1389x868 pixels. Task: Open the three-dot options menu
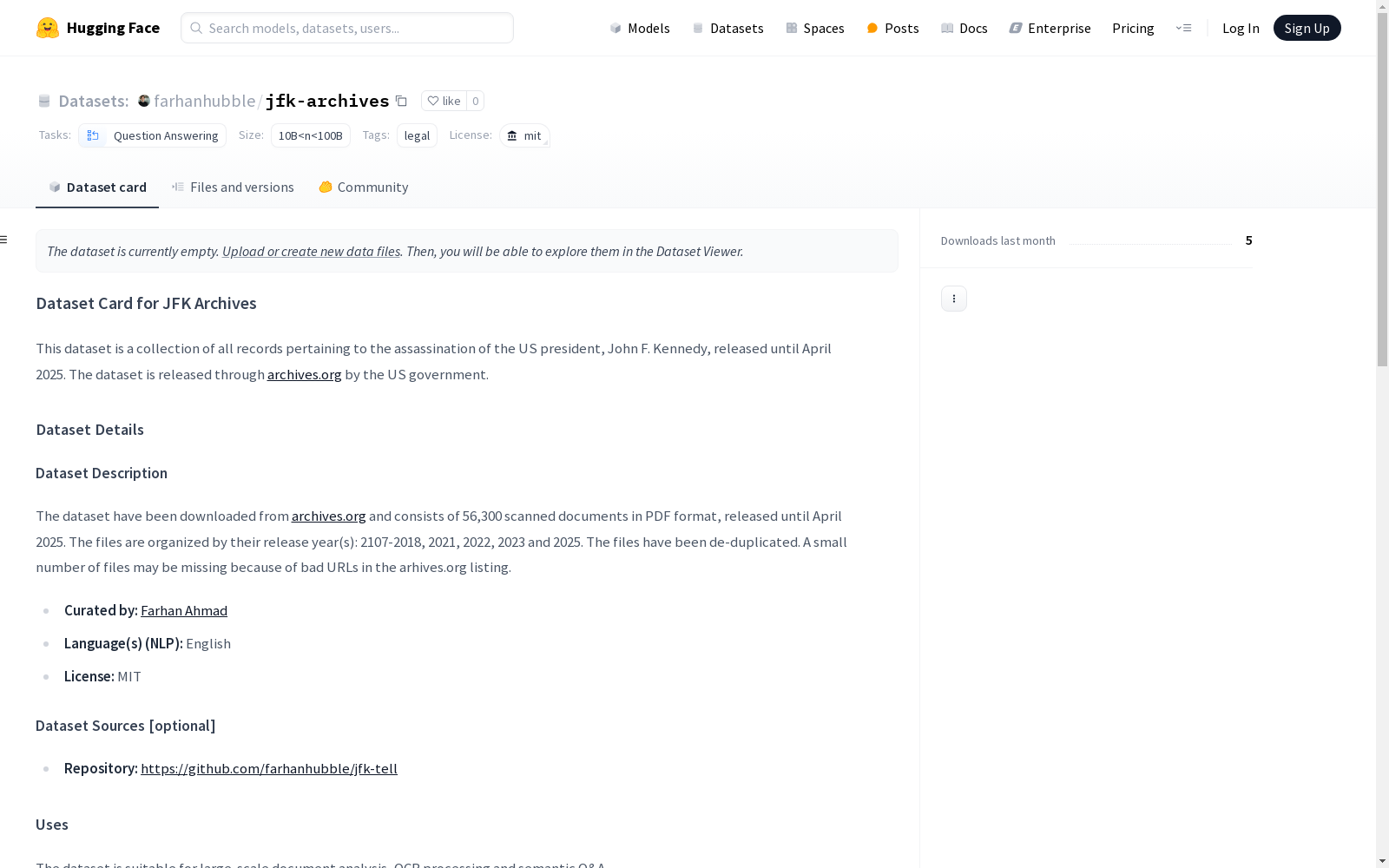pyautogui.click(x=954, y=299)
